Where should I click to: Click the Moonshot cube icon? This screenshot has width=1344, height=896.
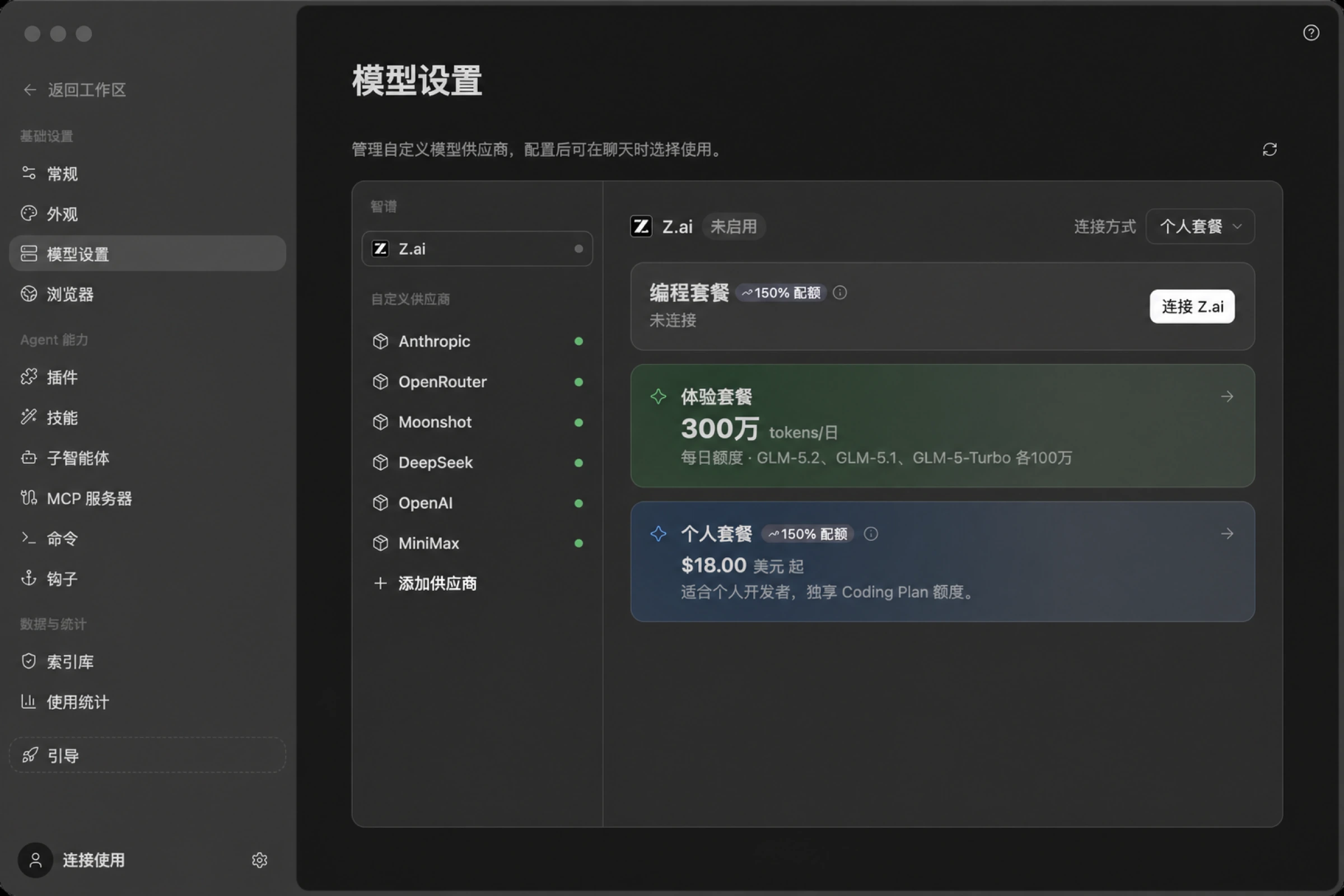click(x=381, y=422)
